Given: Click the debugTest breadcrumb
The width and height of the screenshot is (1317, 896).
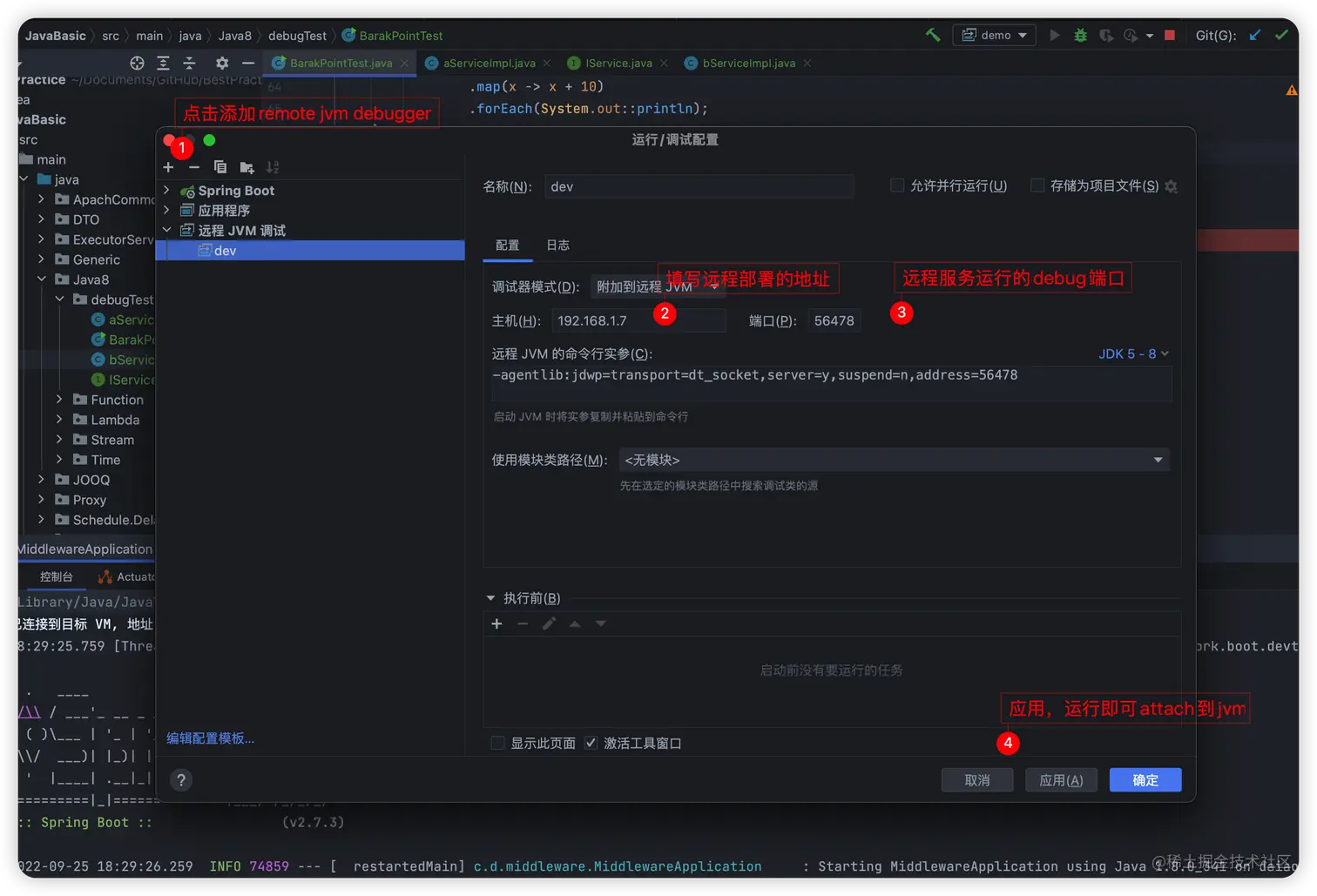Looking at the screenshot, I should tap(297, 36).
